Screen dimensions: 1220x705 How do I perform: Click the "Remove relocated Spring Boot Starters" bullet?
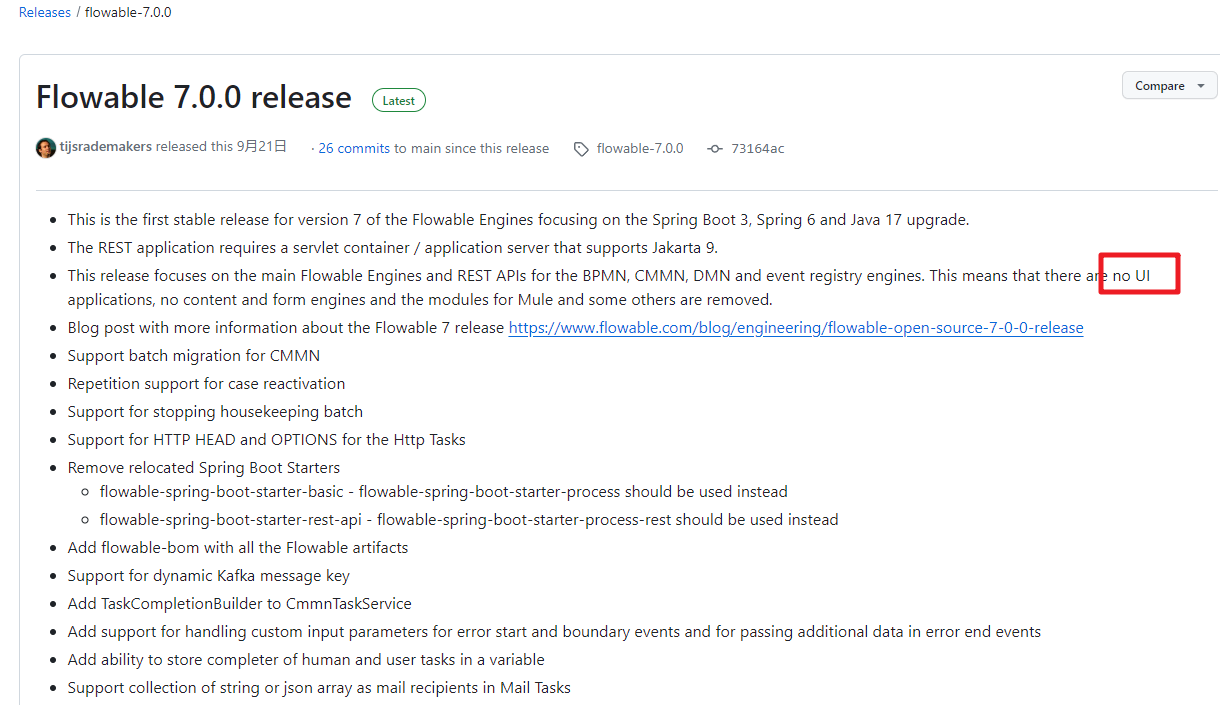(204, 468)
